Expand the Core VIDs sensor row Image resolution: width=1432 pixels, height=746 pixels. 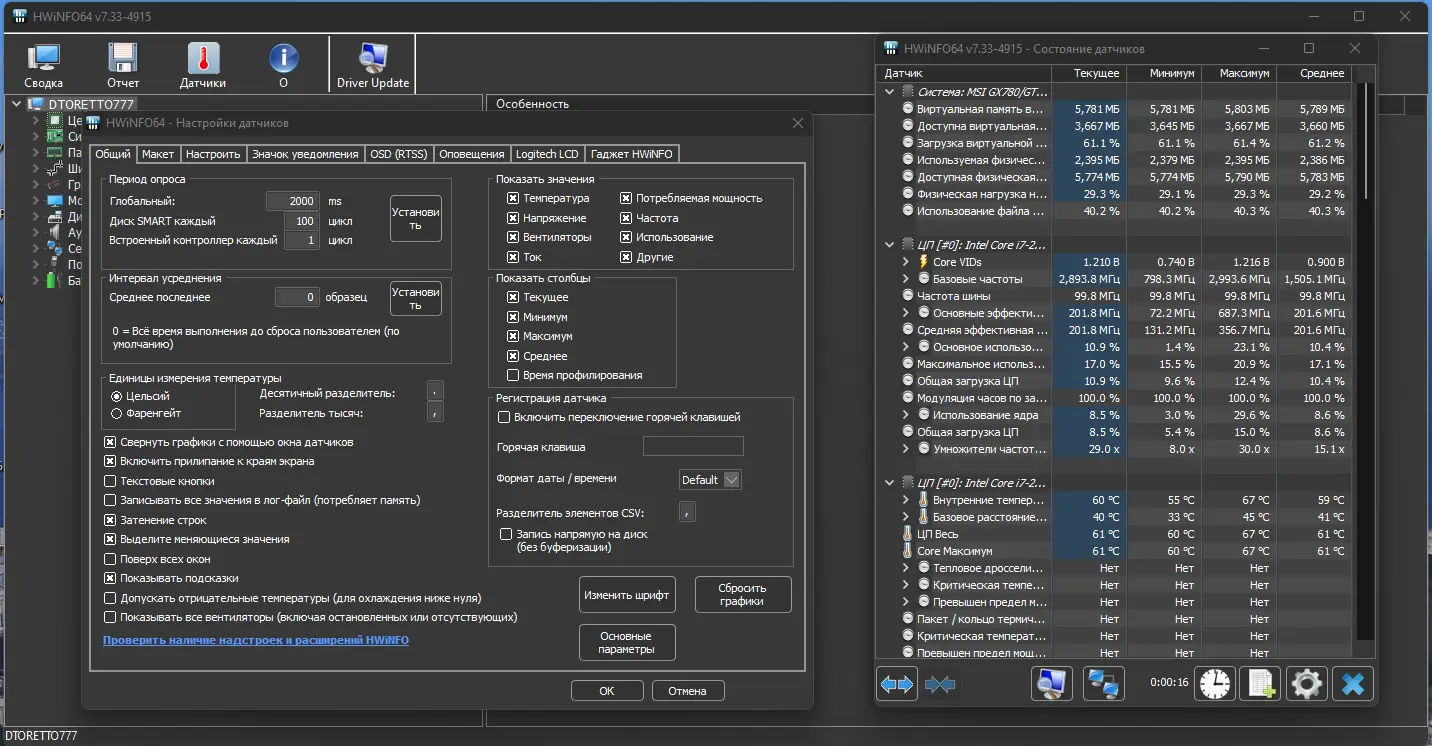(906, 262)
